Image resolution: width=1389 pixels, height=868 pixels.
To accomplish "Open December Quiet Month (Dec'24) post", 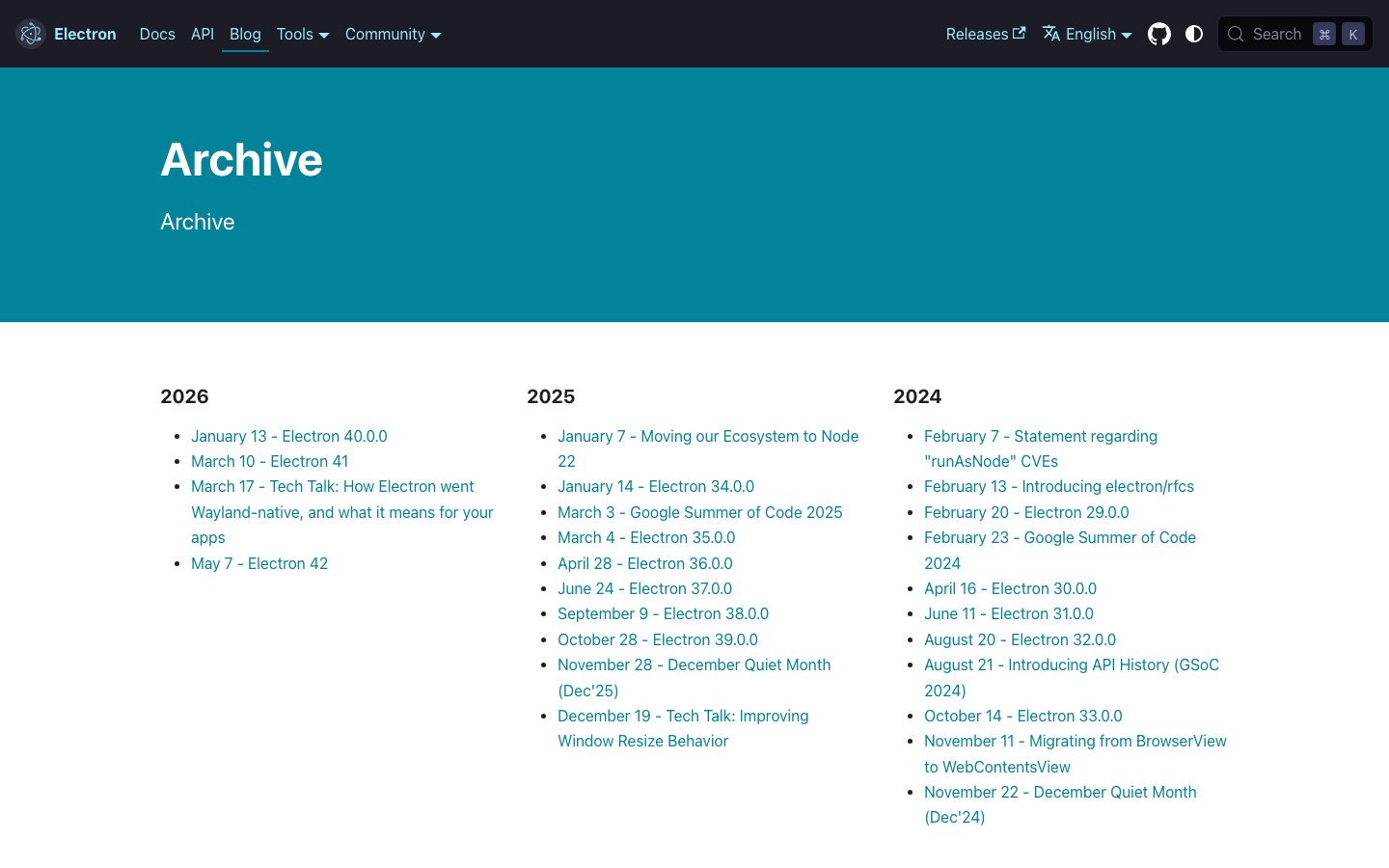I will pos(1060,804).
